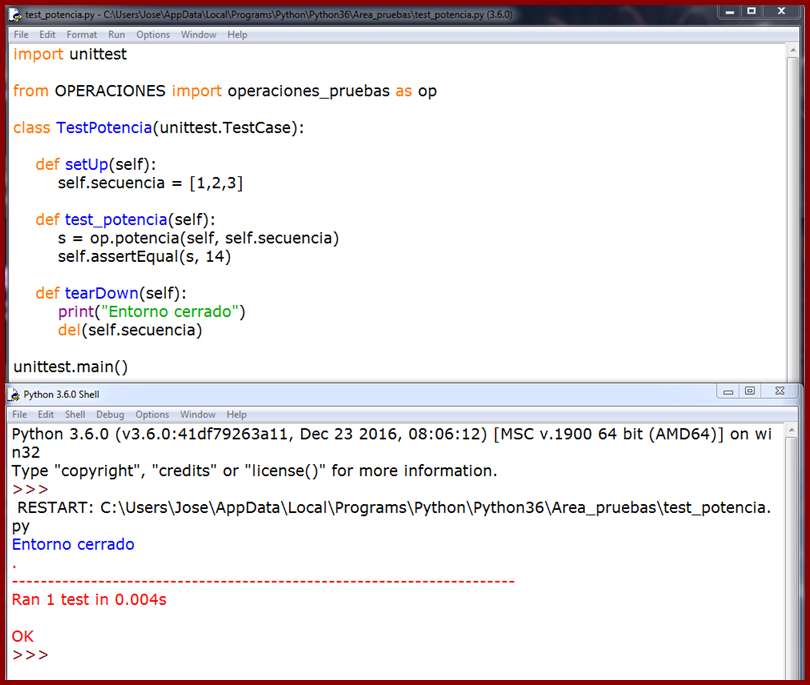Click the IDLE file icon in editor title bar
This screenshot has height=685, width=810.
click(16, 14)
